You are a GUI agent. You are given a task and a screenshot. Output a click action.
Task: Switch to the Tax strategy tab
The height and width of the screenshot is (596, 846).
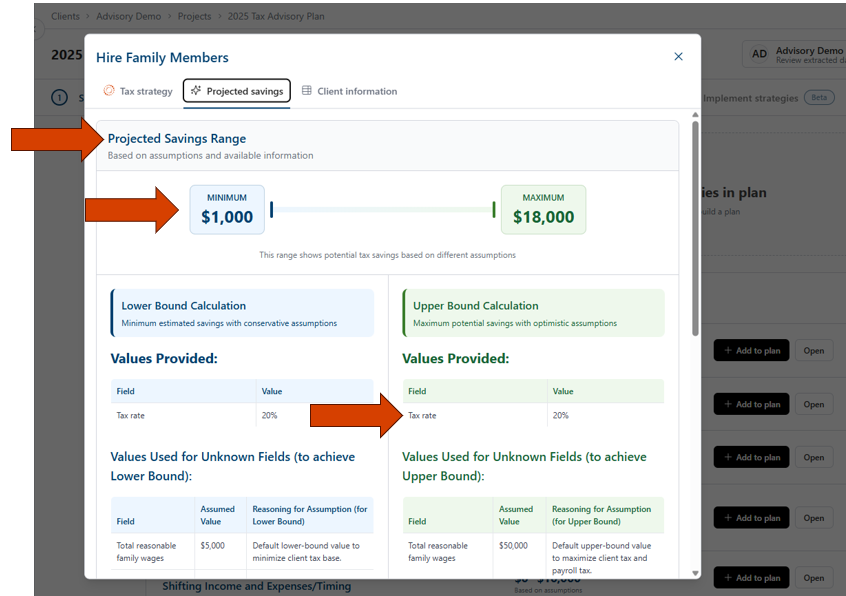(x=138, y=91)
